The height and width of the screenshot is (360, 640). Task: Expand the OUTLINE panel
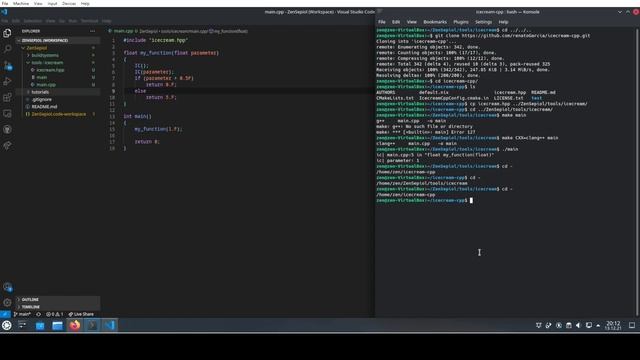click(x=57, y=299)
